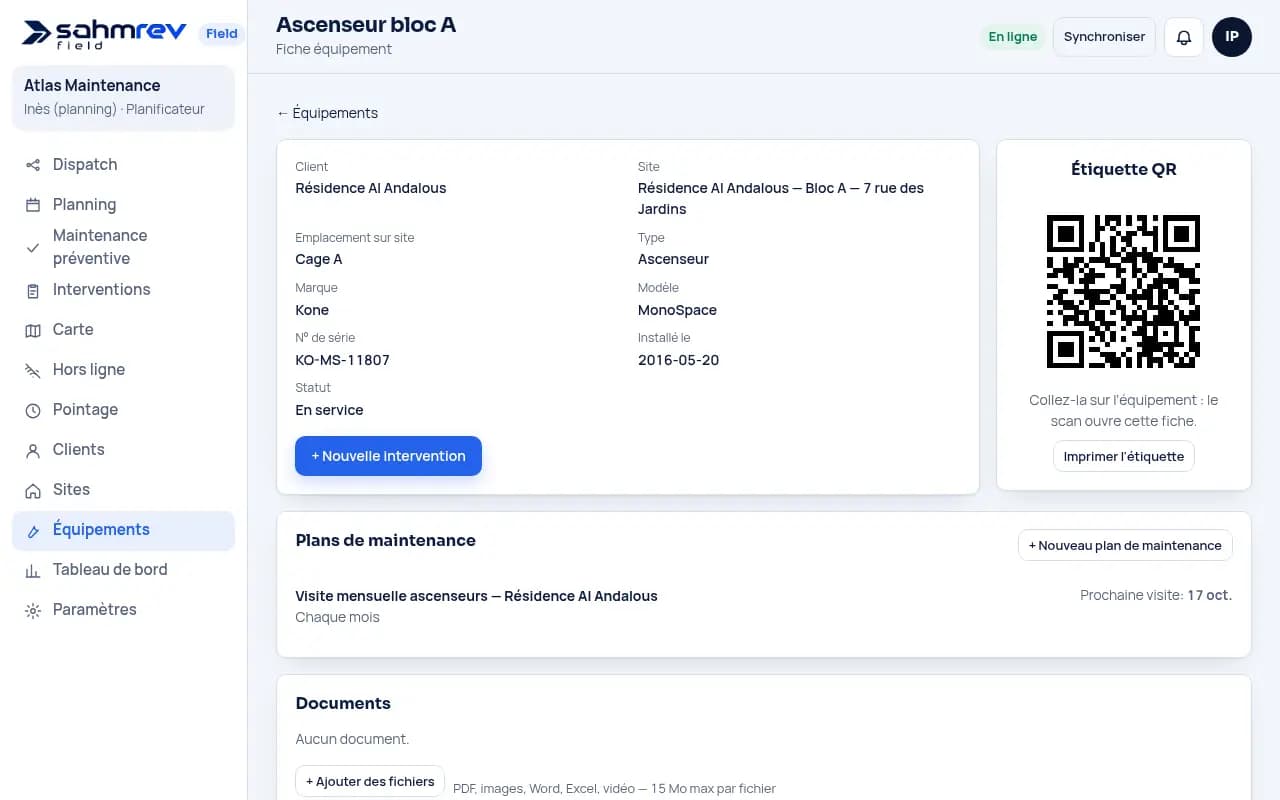Open Interventions from the sidebar

coord(123,290)
